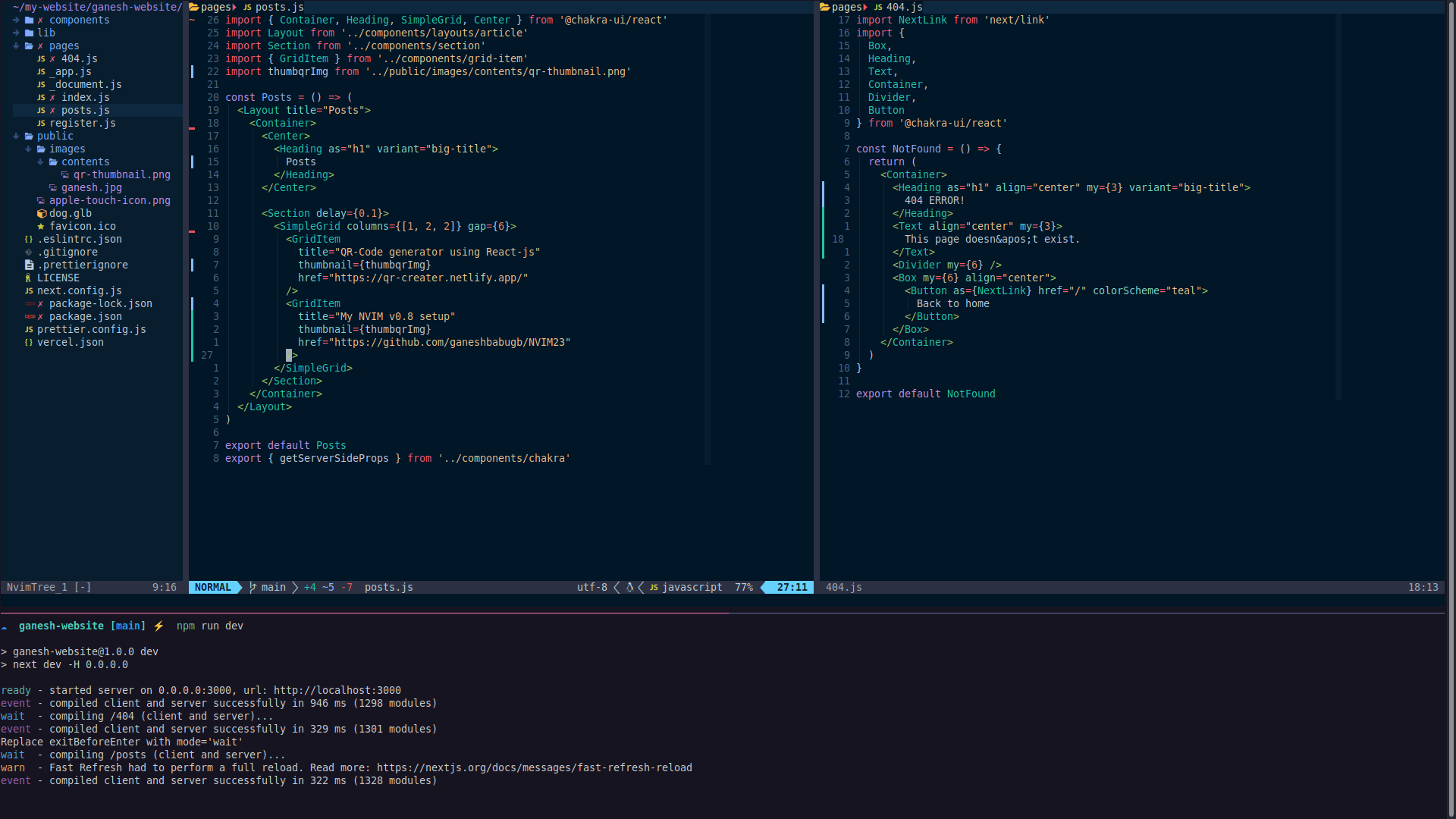Viewport: 1456px width, 819px height.
Task: Click the 77% scroll progress indicator
Action: [745, 587]
